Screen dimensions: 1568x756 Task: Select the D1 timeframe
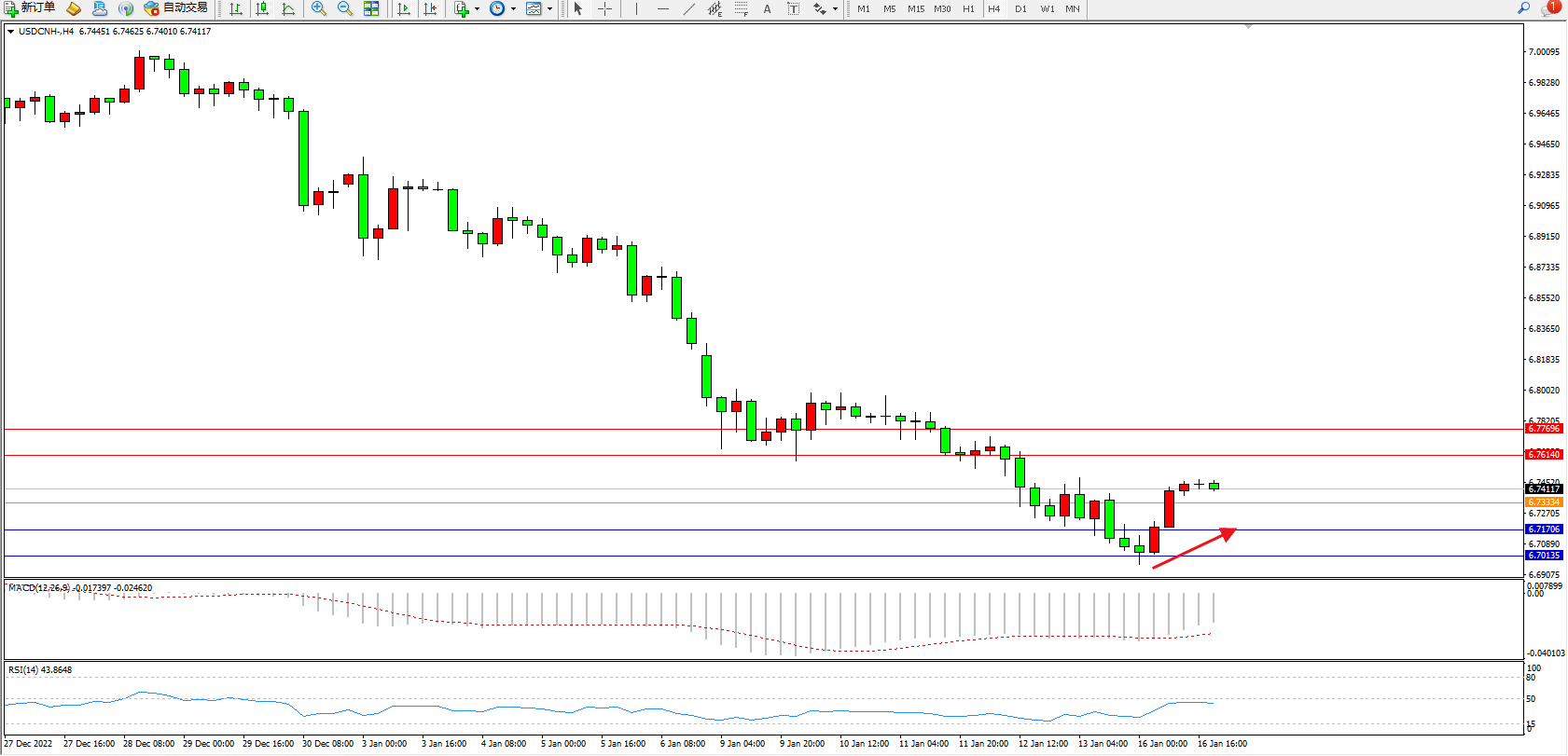pyautogui.click(x=1020, y=8)
